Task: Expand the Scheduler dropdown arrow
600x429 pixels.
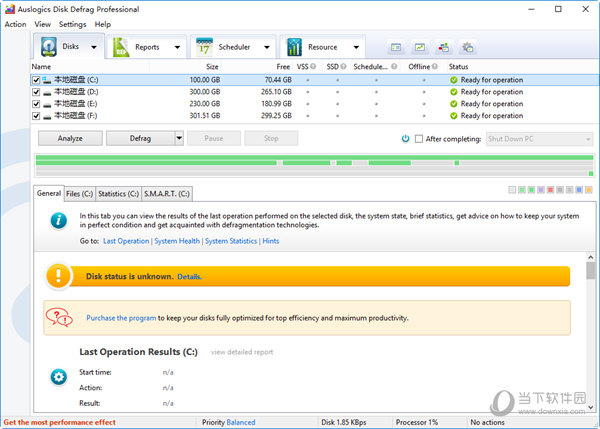Action: (x=267, y=47)
